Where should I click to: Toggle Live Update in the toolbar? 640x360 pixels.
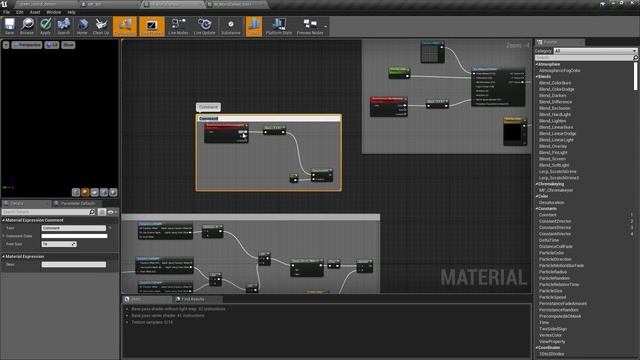pos(204,27)
